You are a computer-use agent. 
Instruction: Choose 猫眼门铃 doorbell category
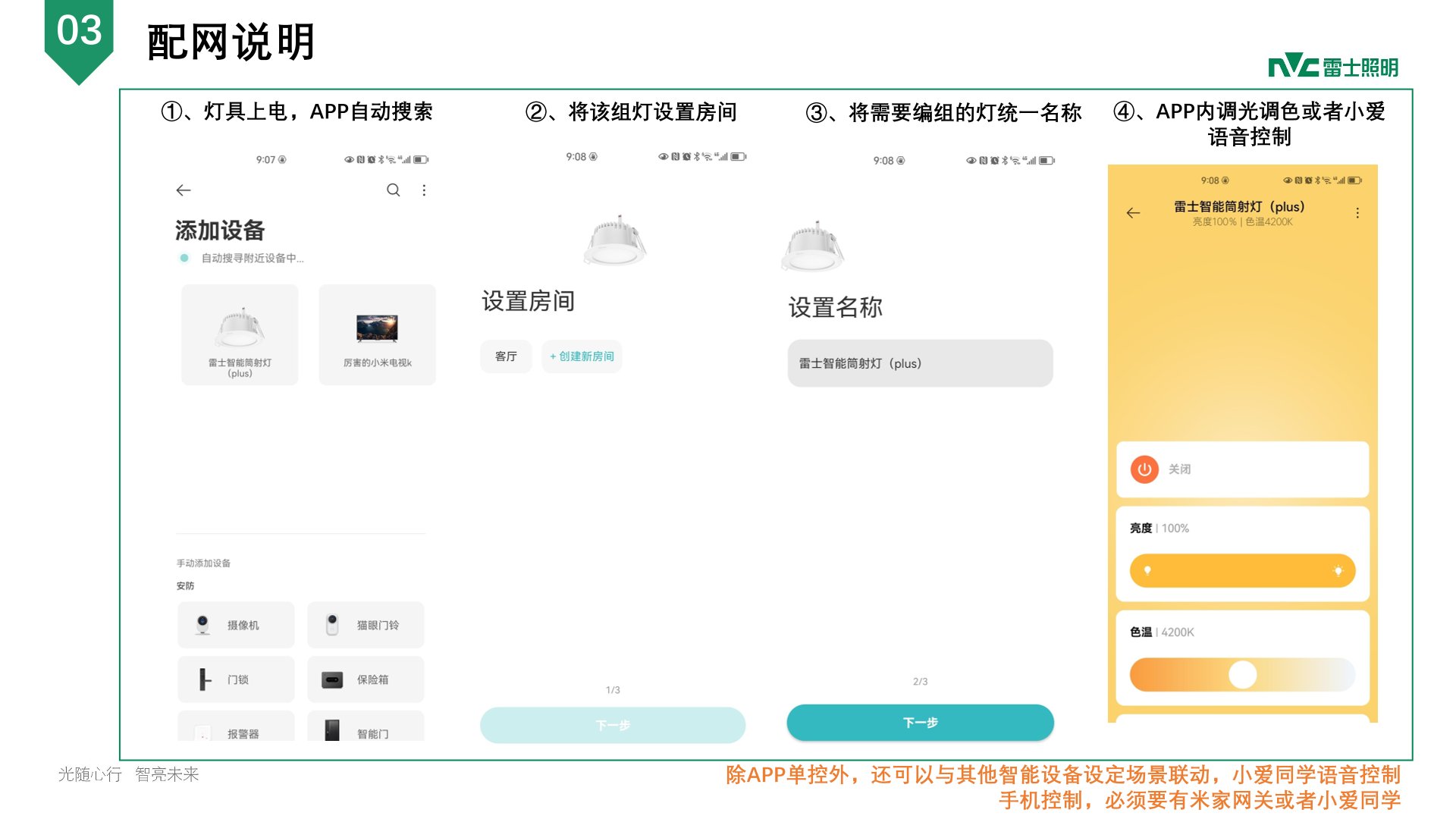pos(366,625)
